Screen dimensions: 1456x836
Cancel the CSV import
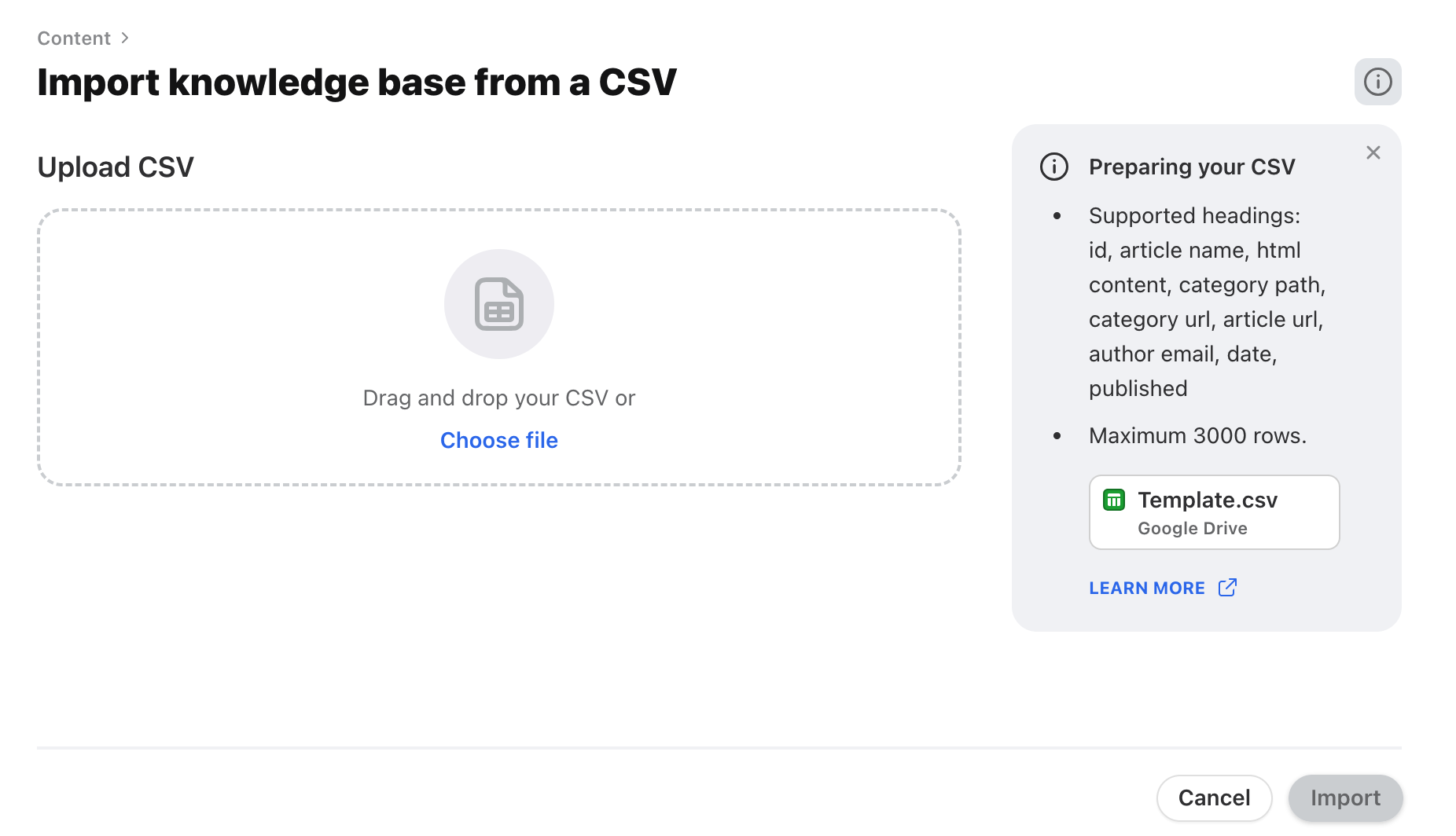click(x=1214, y=797)
